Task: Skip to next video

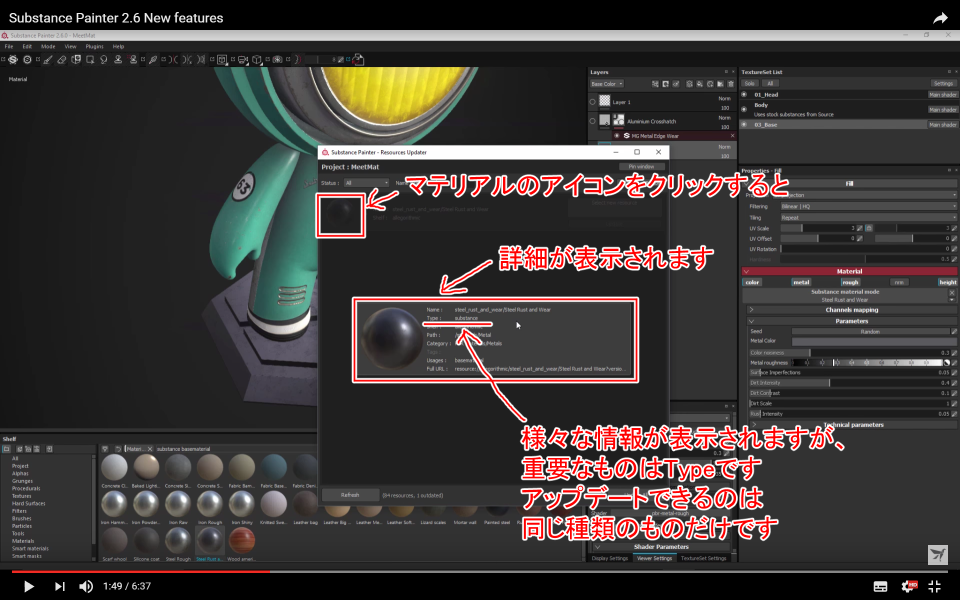Action: 59,587
